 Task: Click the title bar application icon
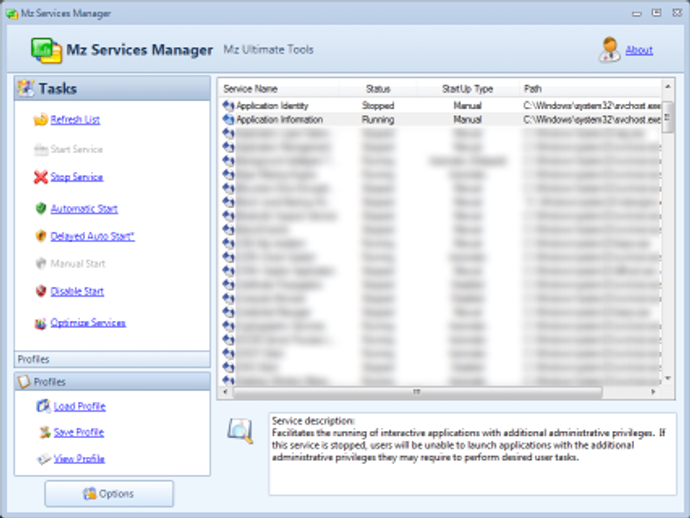[12, 14]
